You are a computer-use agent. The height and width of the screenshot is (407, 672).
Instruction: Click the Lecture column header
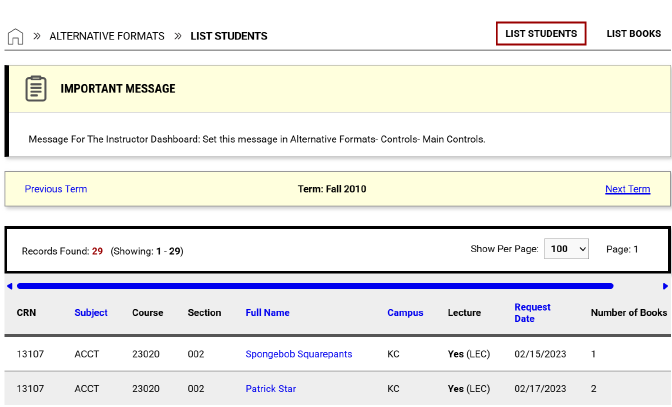(464, 313)
